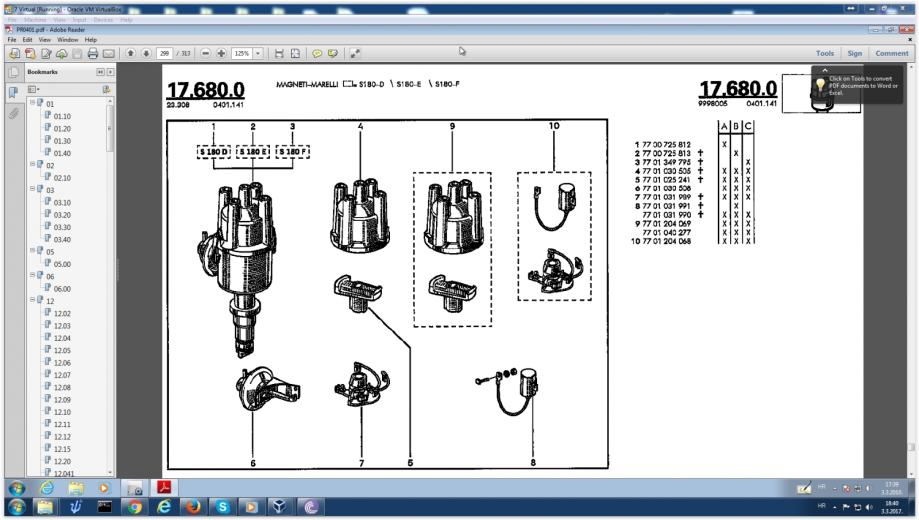
Task: Open Firefox from host taskbar
Action: (x=193, y=507)
